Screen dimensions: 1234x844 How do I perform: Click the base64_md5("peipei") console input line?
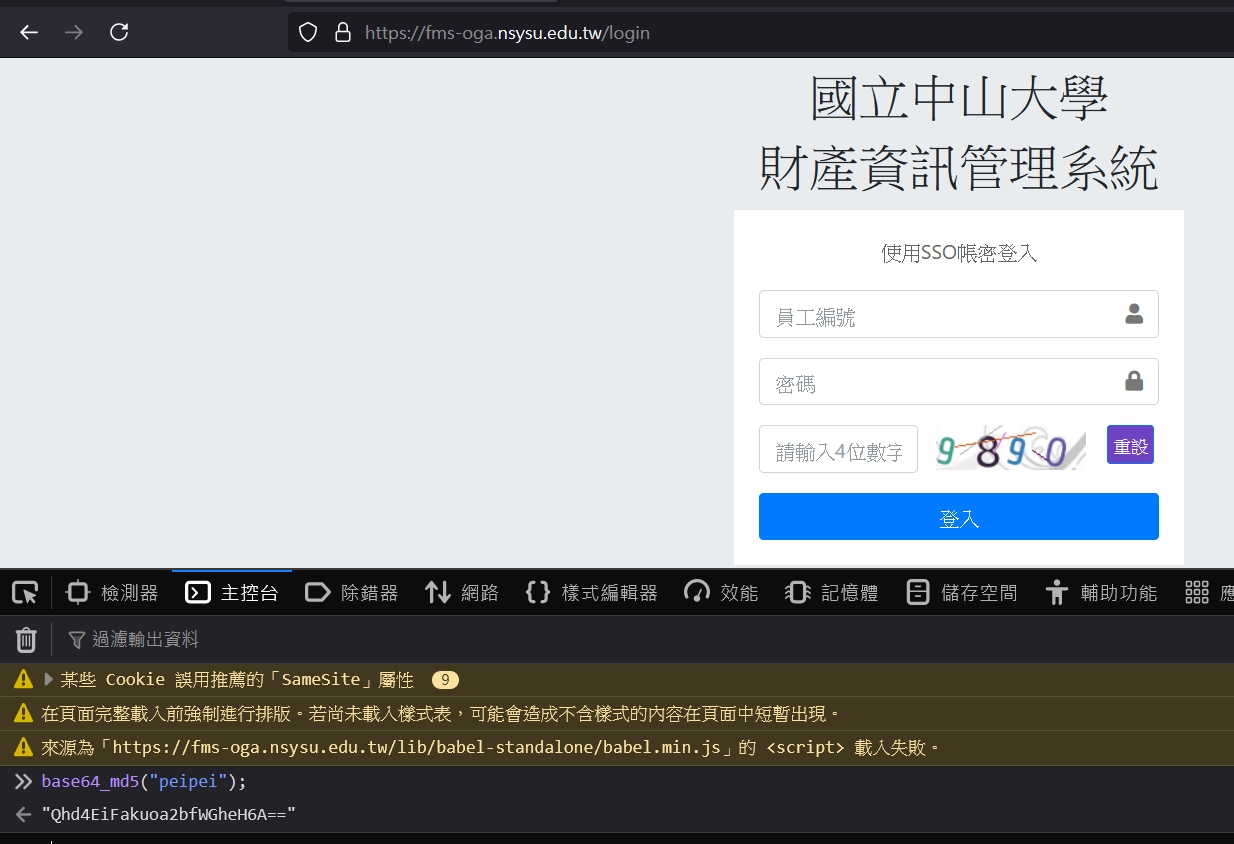[x=144, y=781]
